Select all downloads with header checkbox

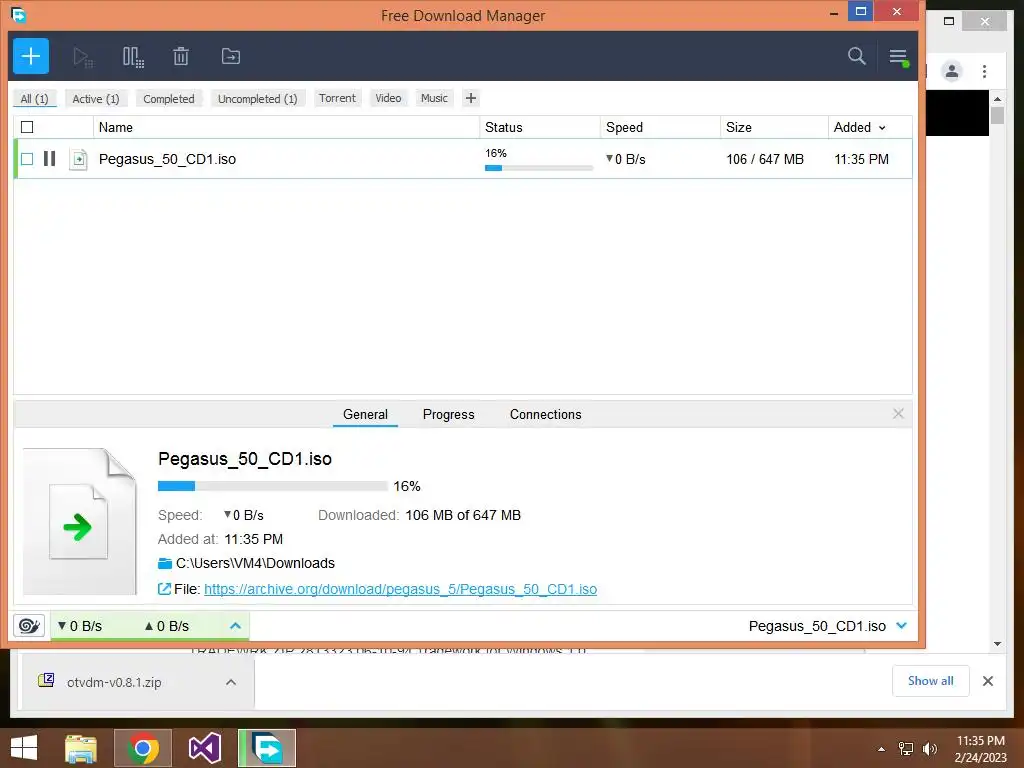click(27, 127)
